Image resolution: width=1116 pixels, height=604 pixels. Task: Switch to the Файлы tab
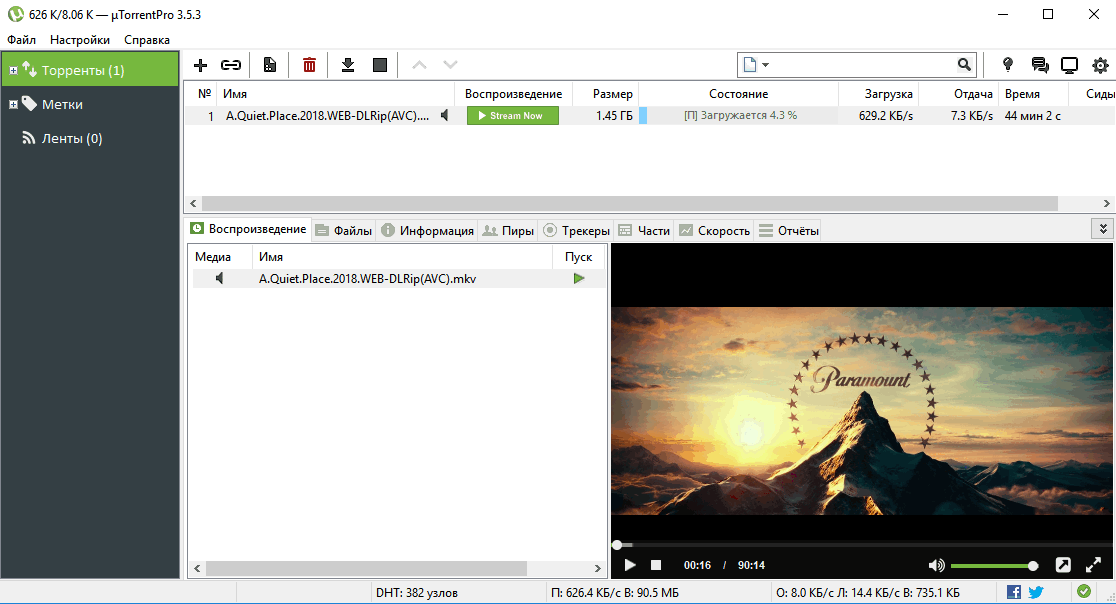tap(344, 231)
